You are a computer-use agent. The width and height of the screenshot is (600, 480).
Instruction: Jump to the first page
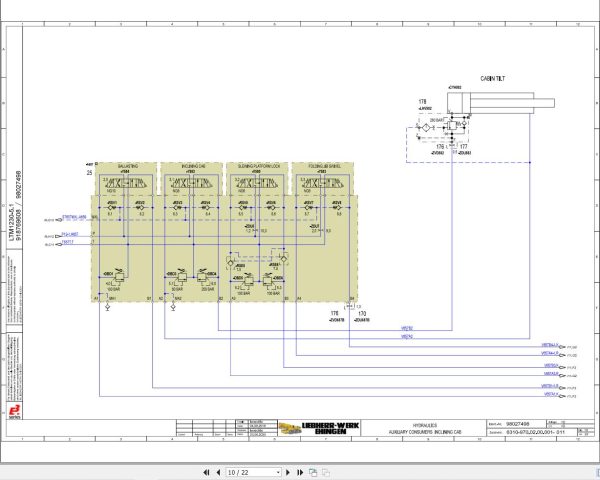coord(206,472)
